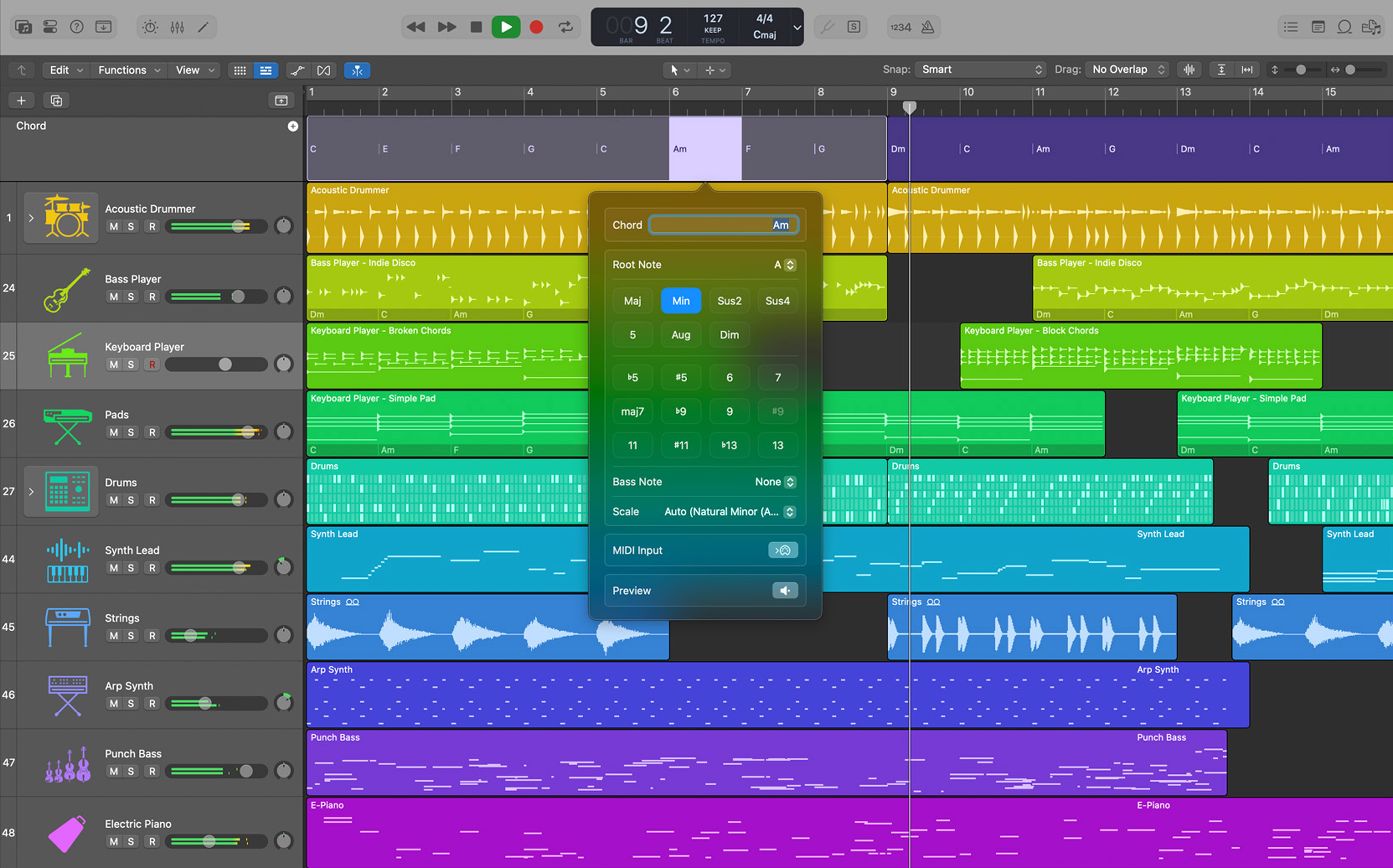Open the Drag No Overlap dropdown
Screen dimensions: 1393x868
coord(1127,70)
